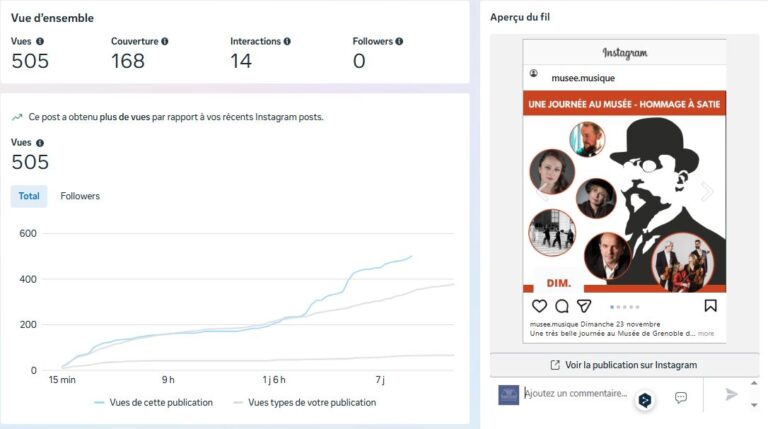
Task: Click the 9 h axis label
Action: (x=168, y=380)
